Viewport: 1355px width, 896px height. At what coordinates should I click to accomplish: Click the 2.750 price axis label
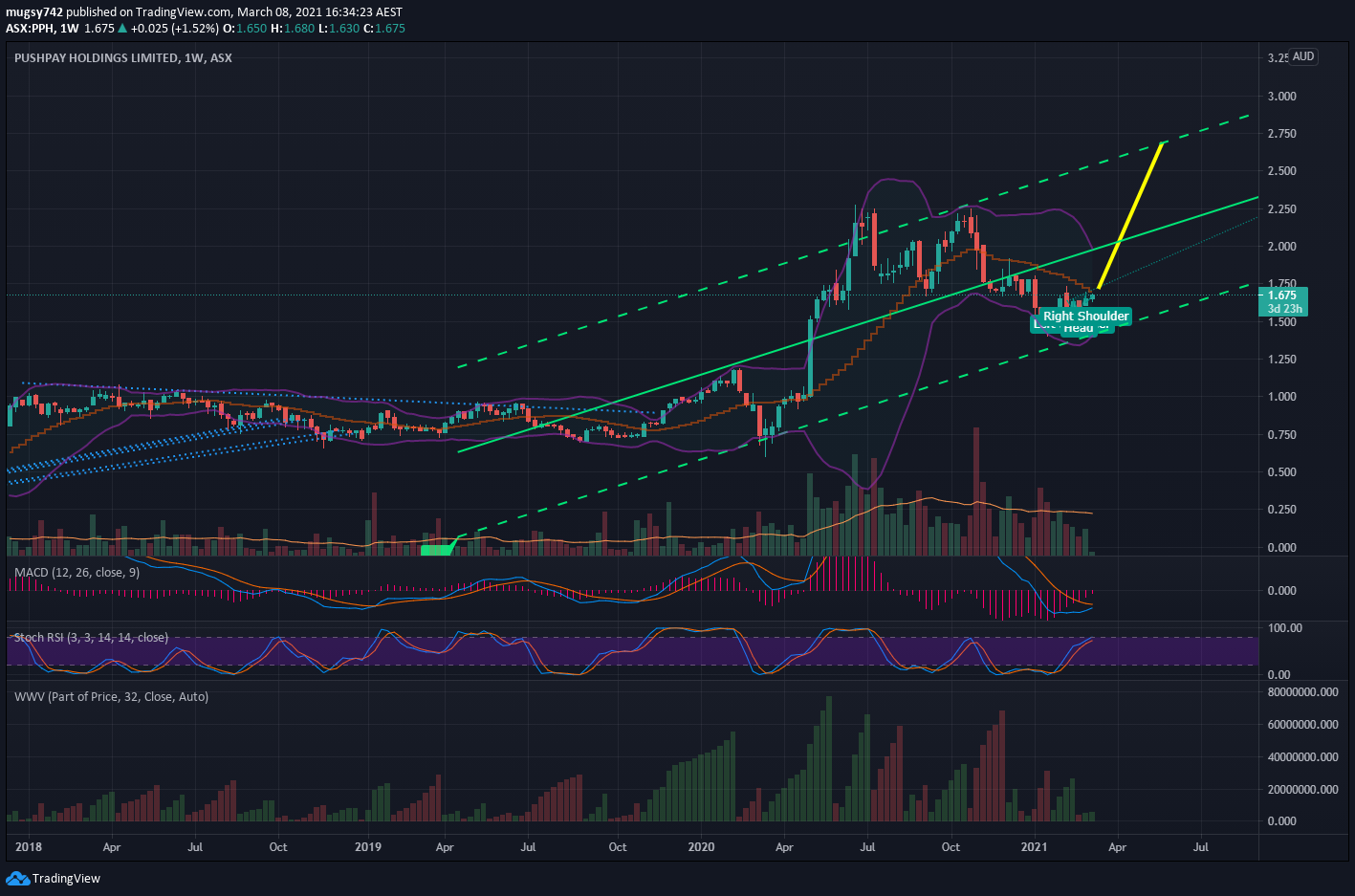[1281, 133]
